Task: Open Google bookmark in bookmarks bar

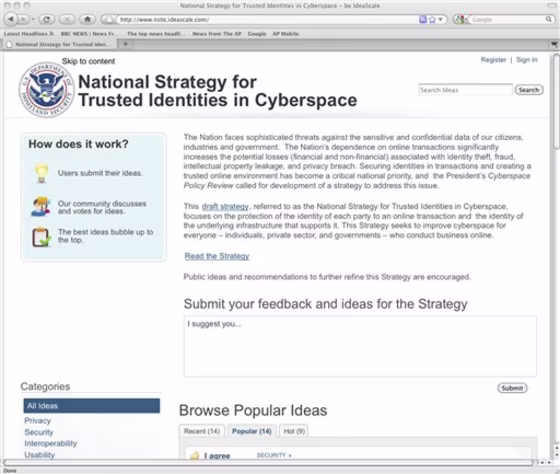Action: tap(257, 34)
